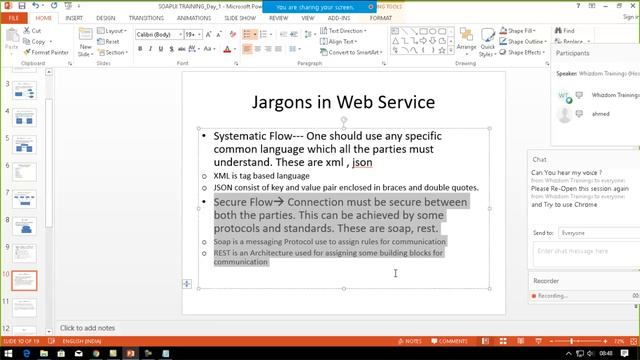Open the Align Text dropdown
Screen dimensions: 640x360
pos(338,41)
